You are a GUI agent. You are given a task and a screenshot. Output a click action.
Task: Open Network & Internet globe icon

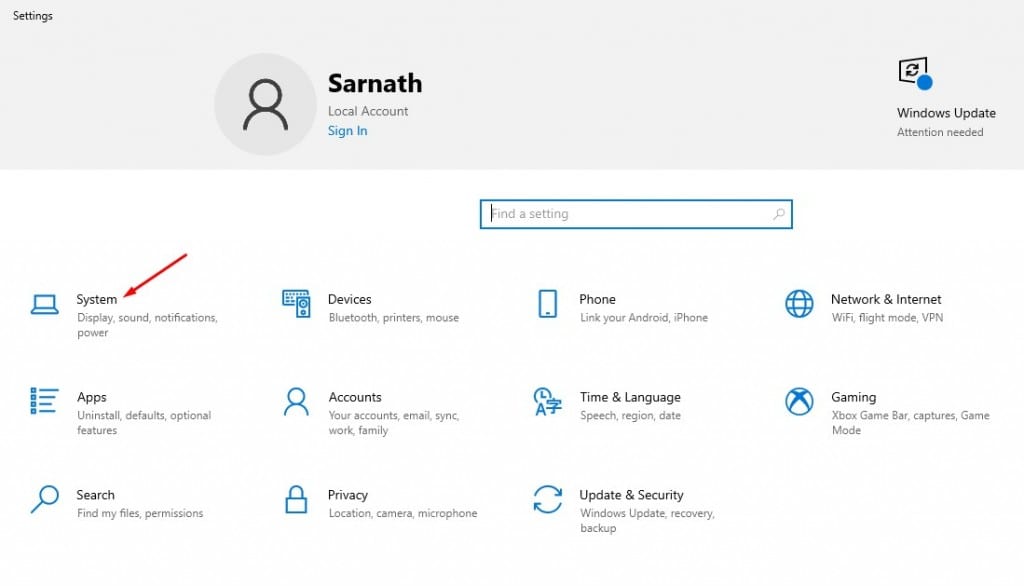pos(799,304)
